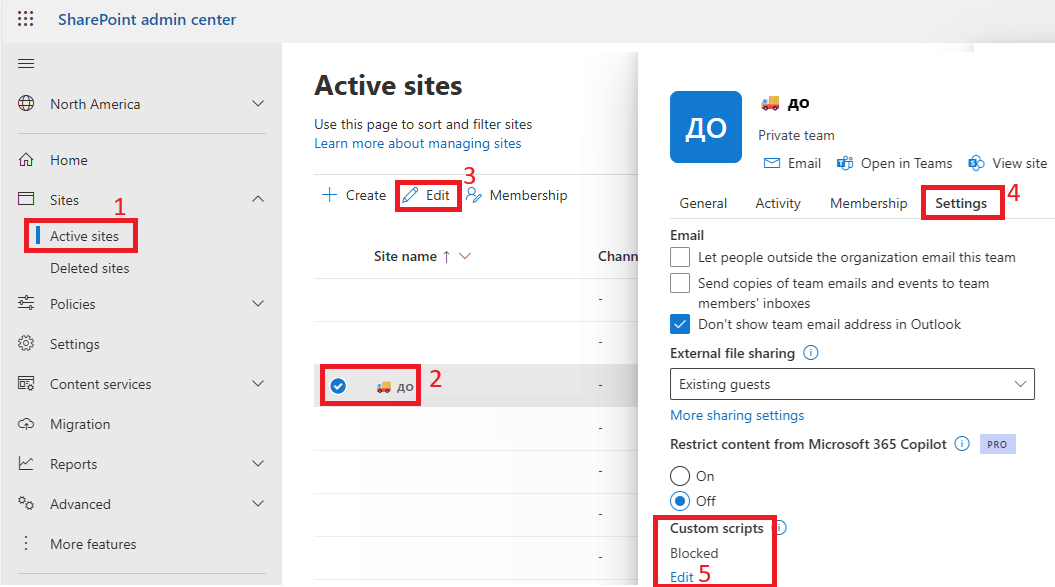Expand the Reports chevron
1055x587 pixels.
pyautogui.click(x=258, y=464)
